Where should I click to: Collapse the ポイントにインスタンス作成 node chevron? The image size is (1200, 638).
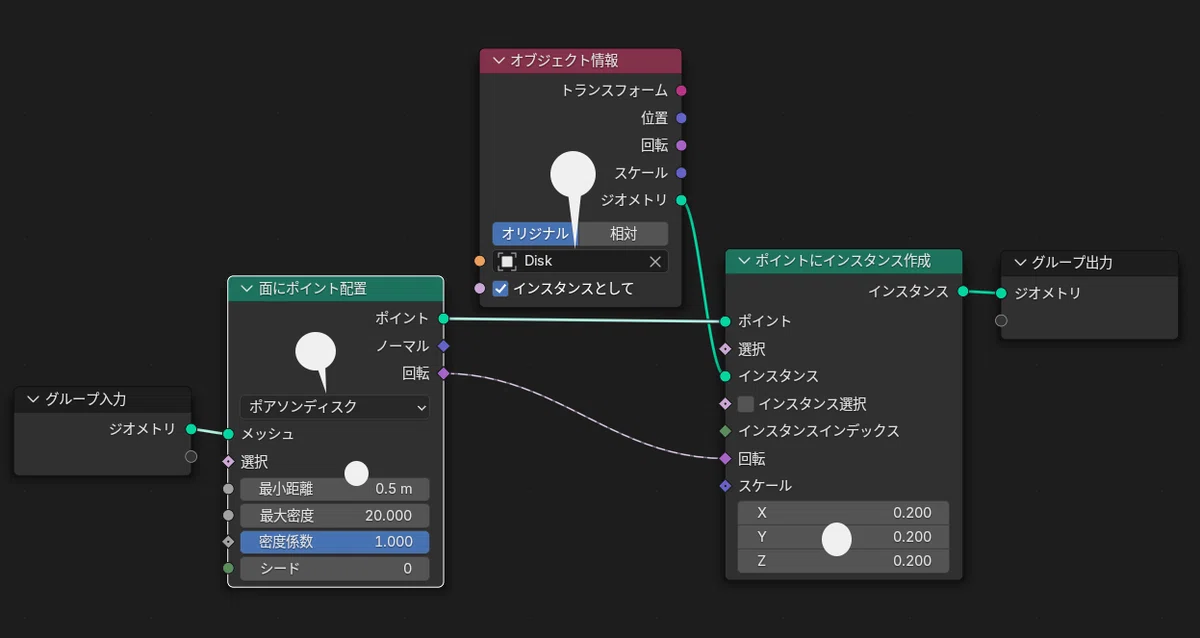point(743,261)
